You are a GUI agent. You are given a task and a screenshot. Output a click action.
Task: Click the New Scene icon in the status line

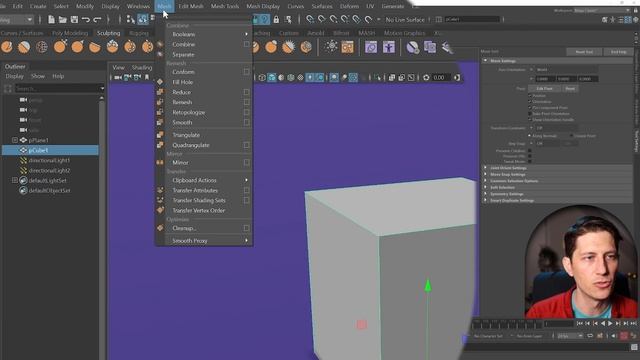coord(51,19)
